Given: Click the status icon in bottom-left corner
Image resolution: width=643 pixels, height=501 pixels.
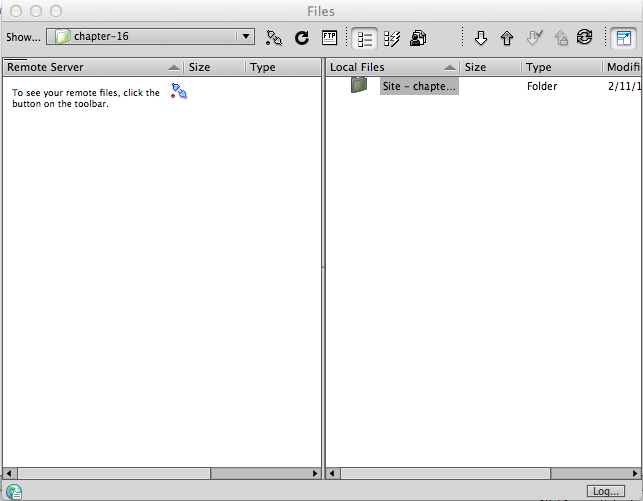Looking at the screenshot, I should point(13,491).
